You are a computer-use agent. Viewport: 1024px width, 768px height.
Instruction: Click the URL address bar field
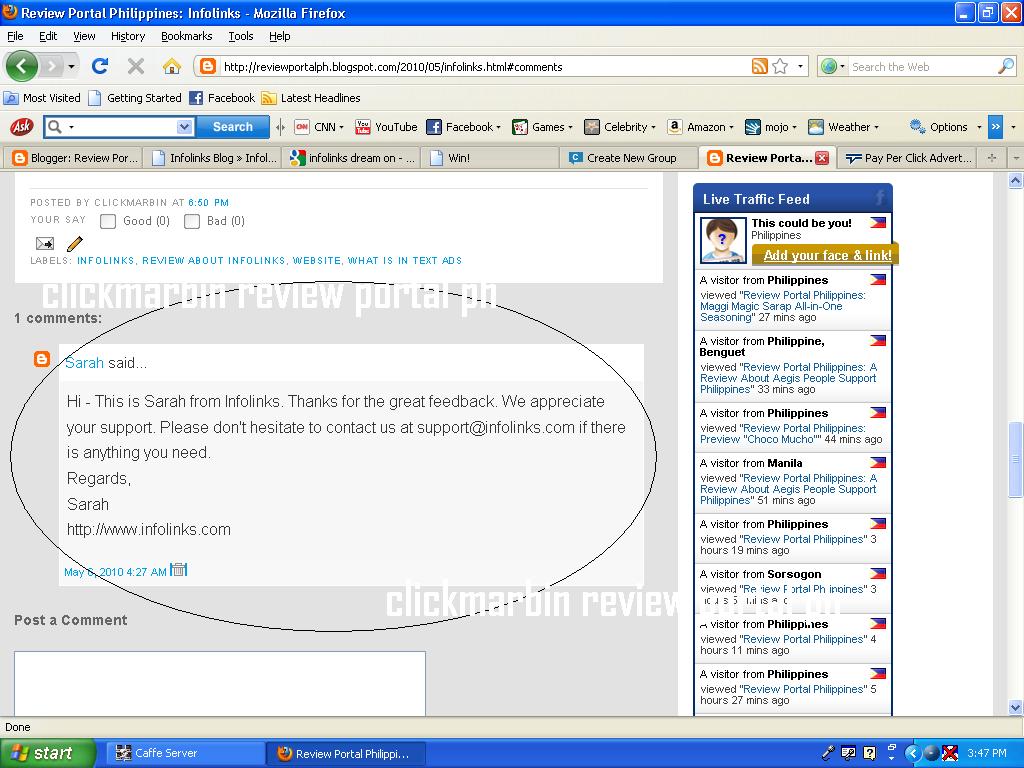pos(483,67)
